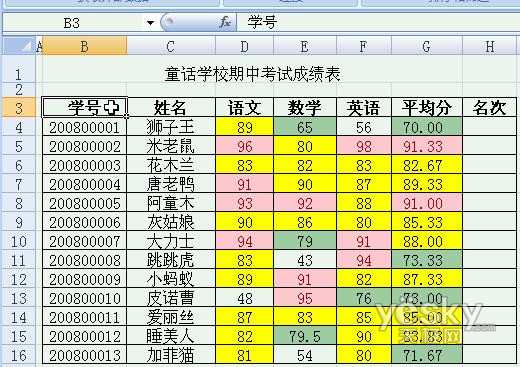
Task: Click the name cell 狮子王
Action: (x=171, y=127)
